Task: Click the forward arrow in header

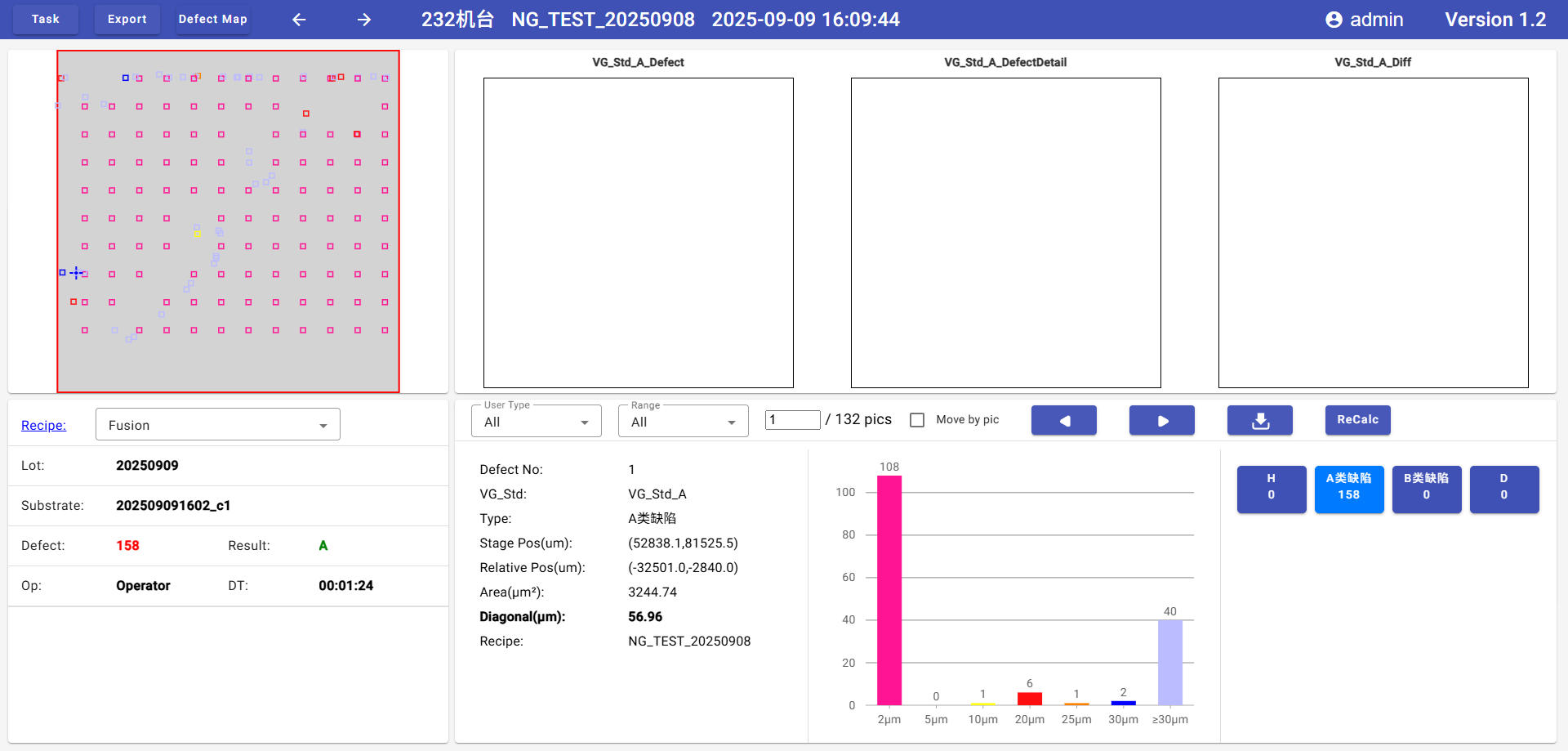Action: point(364,20)
